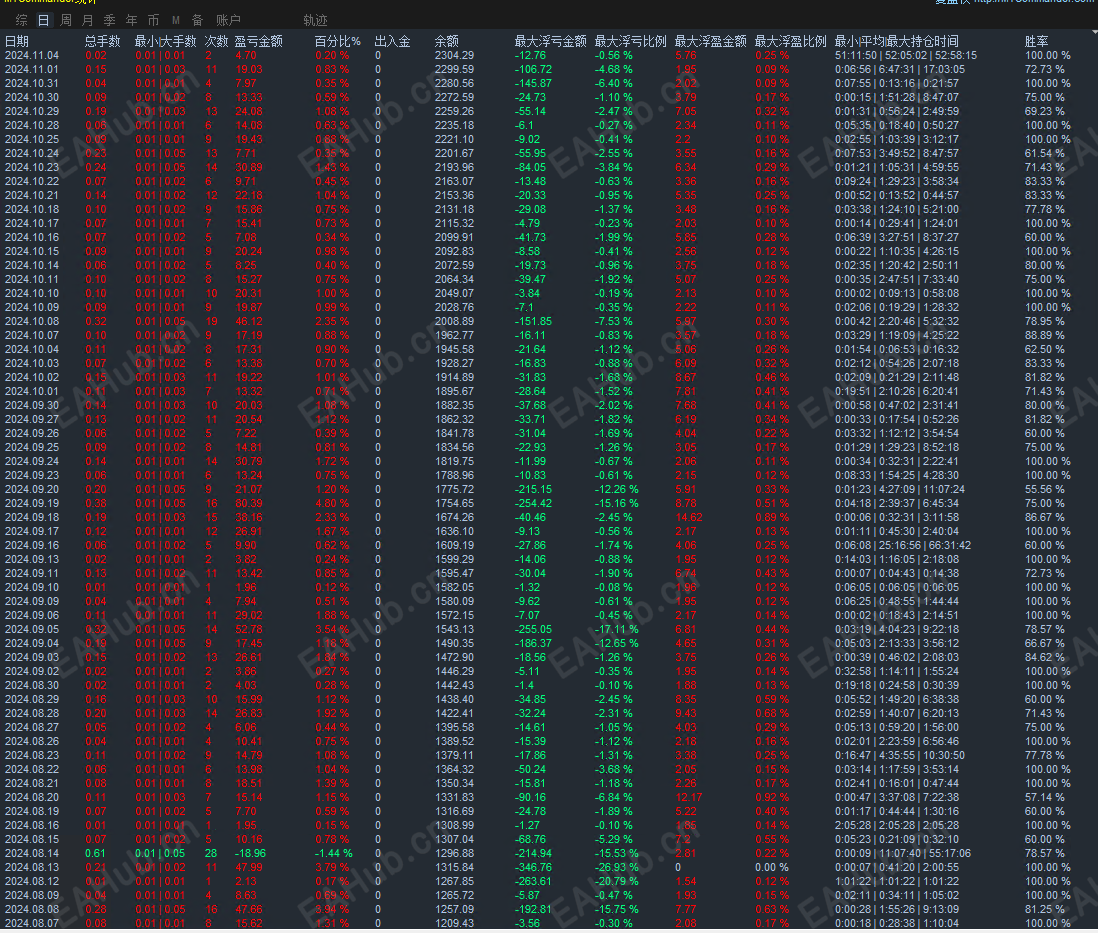
Task: Click the floating loss amount -215.15
Action: click(x=533, y=490)
